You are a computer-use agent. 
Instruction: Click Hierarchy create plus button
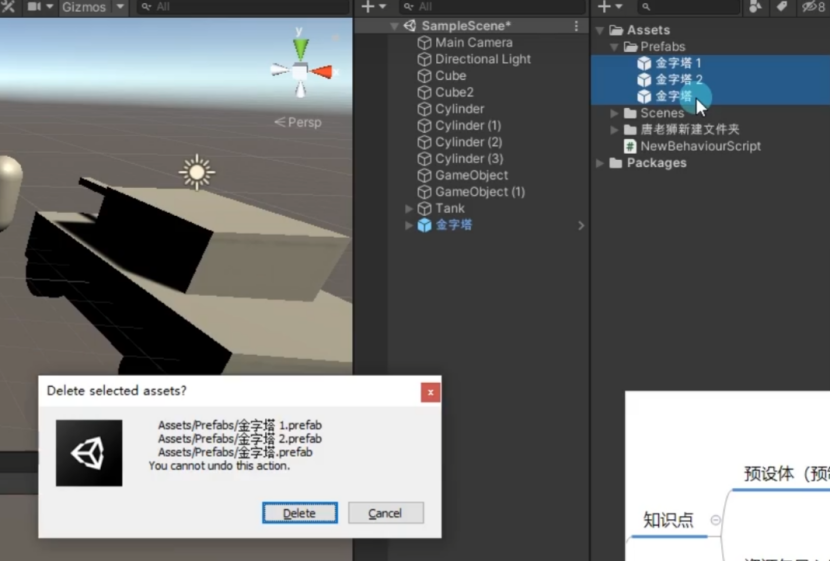(x=368, y=6)
